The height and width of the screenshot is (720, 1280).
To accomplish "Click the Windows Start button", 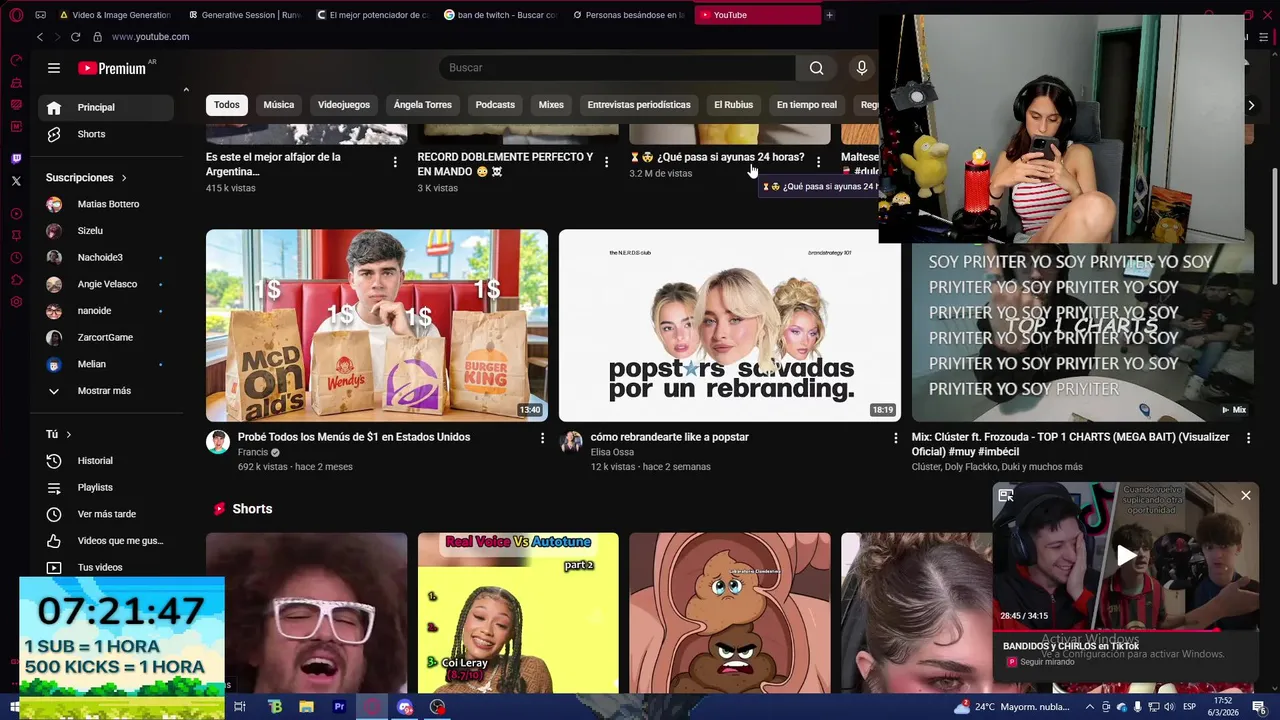I will (14, 707).
